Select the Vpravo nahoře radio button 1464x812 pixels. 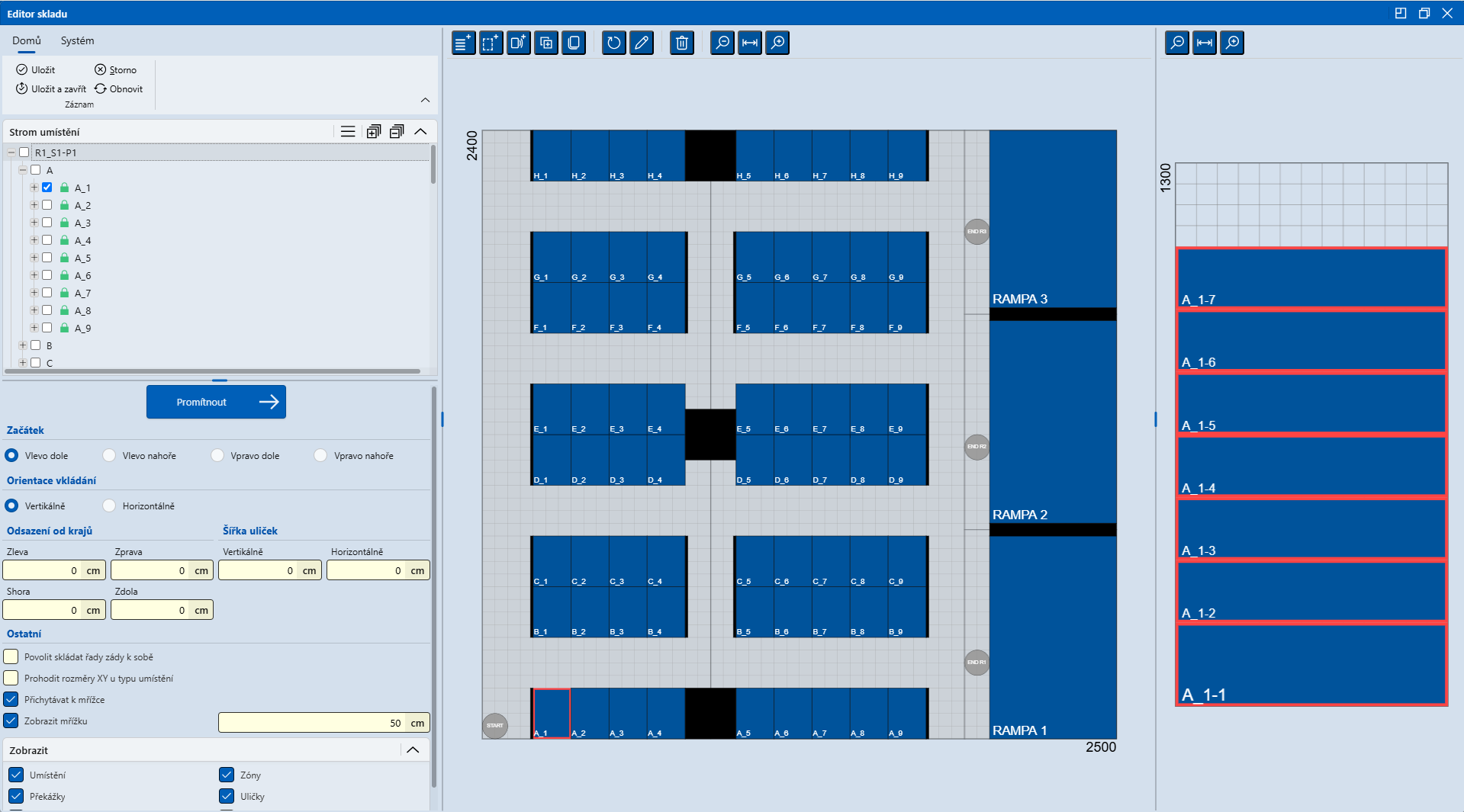click(x=320, y=455)
